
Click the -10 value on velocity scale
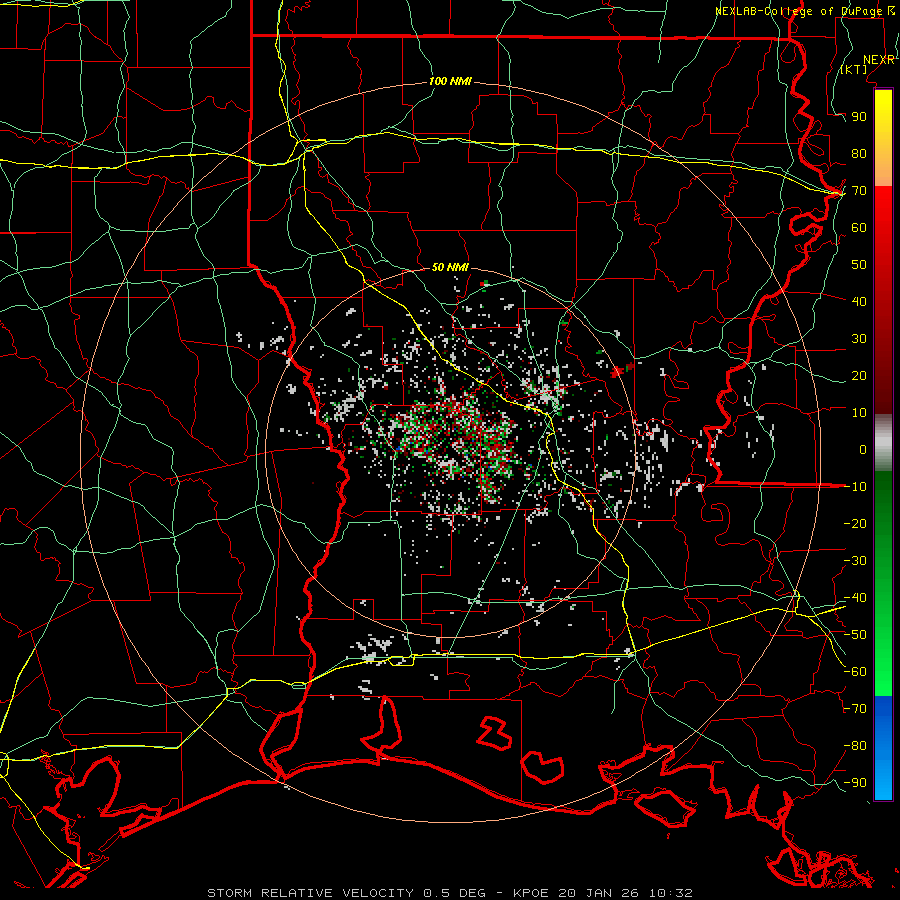tap(855, 487)
